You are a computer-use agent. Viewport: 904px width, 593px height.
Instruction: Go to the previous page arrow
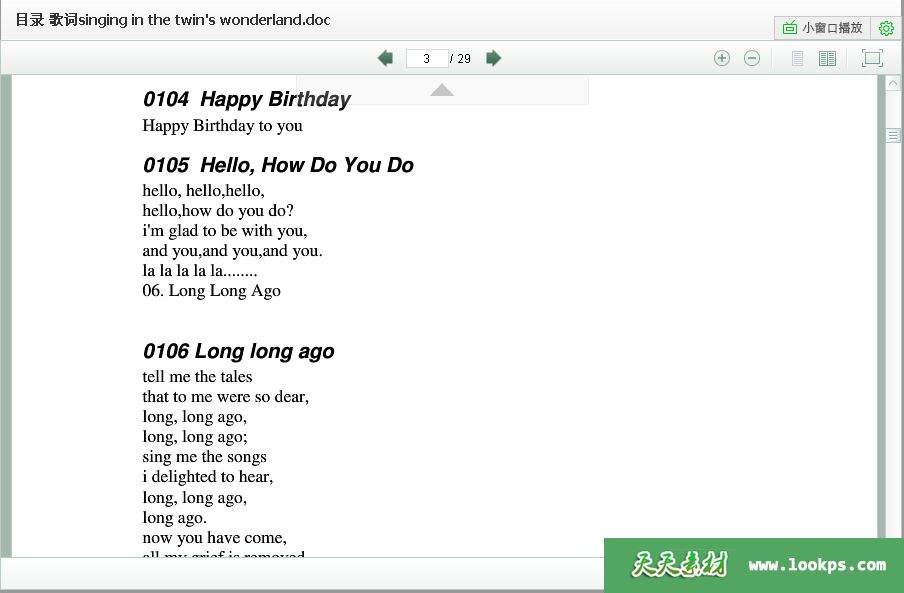tap(385, 58)
